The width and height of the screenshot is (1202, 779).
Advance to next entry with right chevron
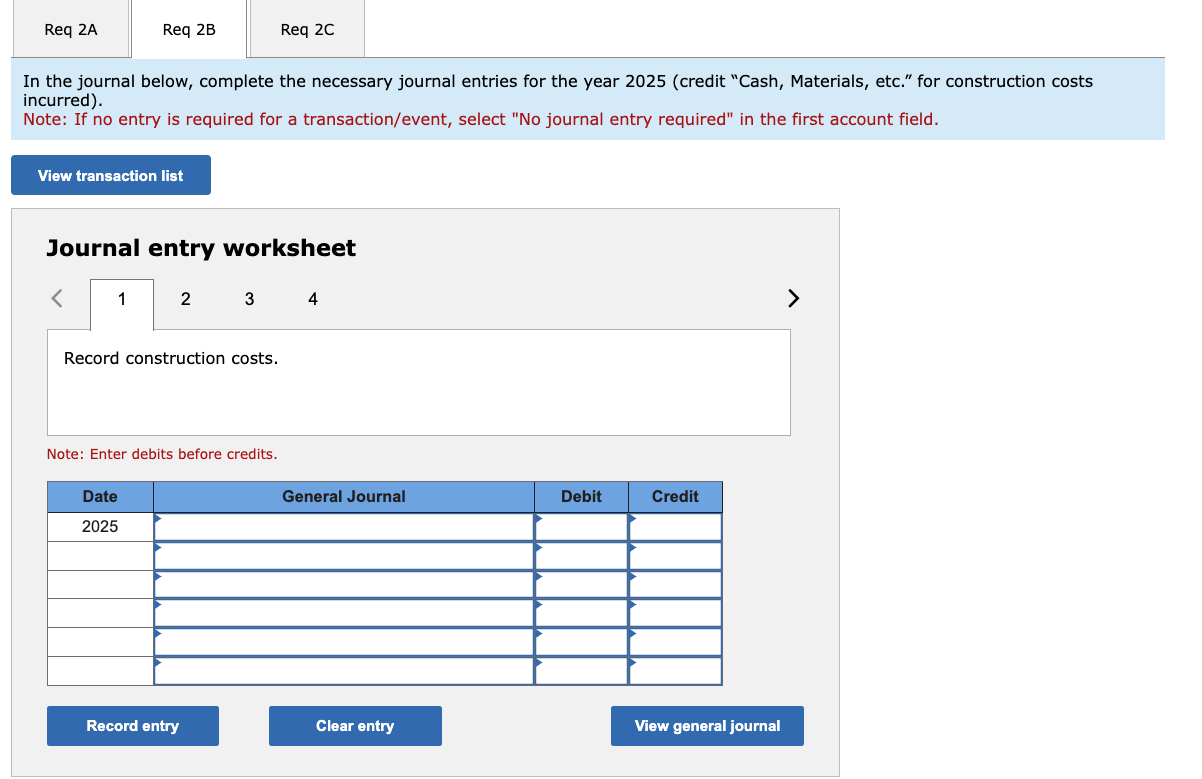pyautogui.click(x=793, y=298)
